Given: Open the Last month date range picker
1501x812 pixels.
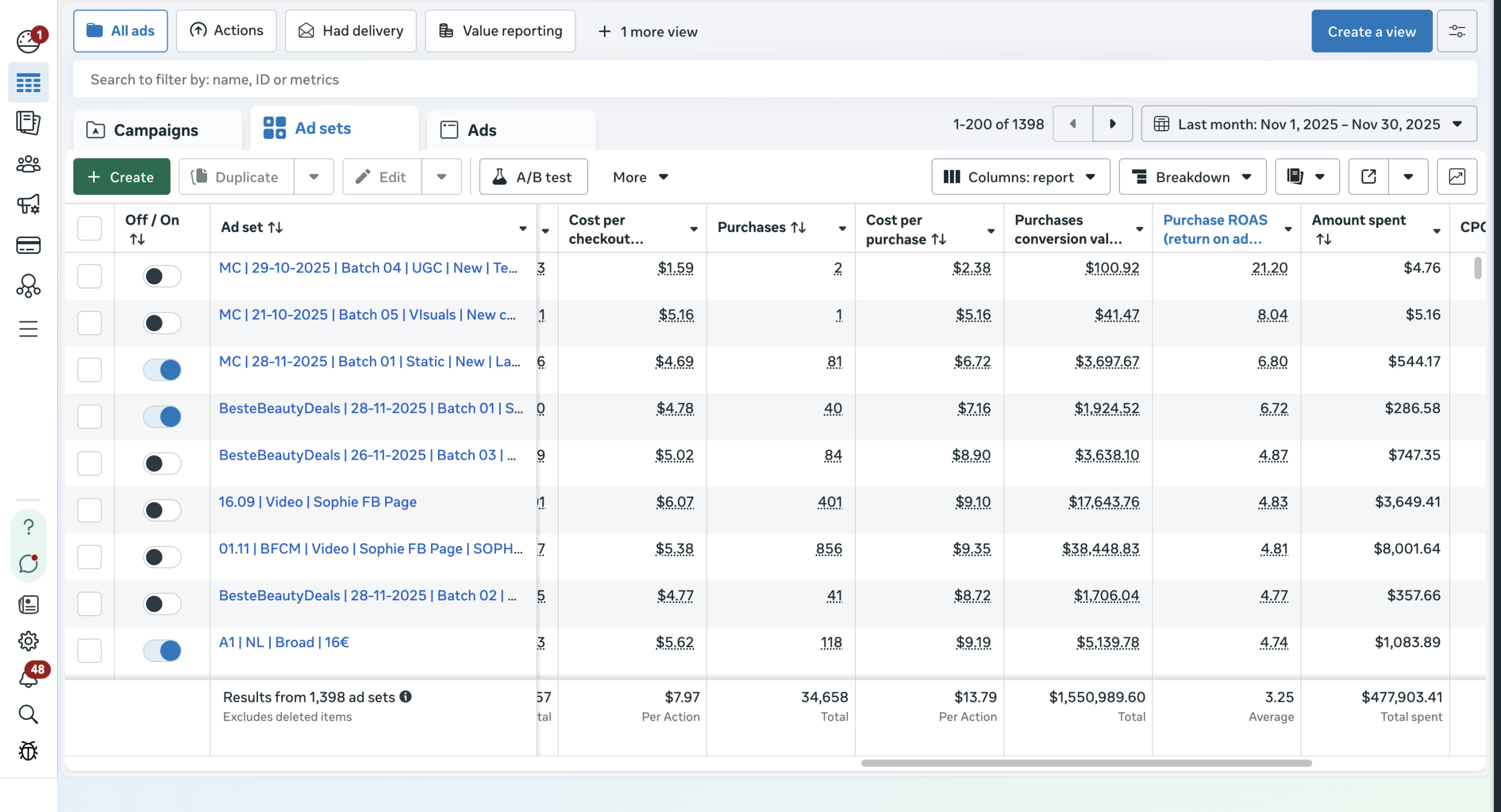Looking at the screenshot, I should [x=1308, y=124].
